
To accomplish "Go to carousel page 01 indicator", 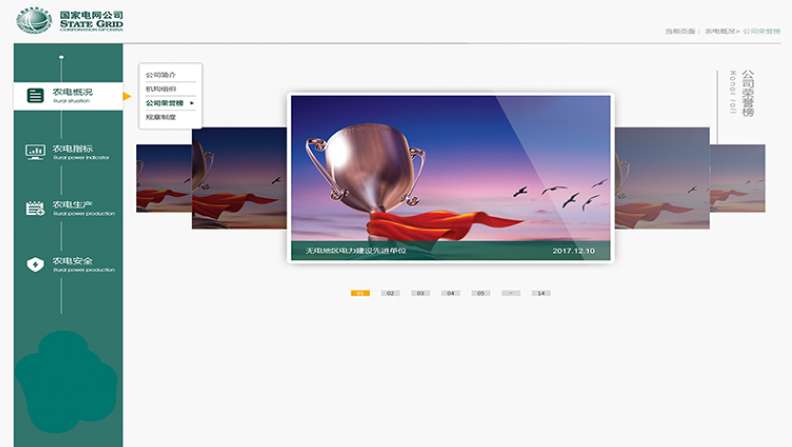I will [360, 293].
